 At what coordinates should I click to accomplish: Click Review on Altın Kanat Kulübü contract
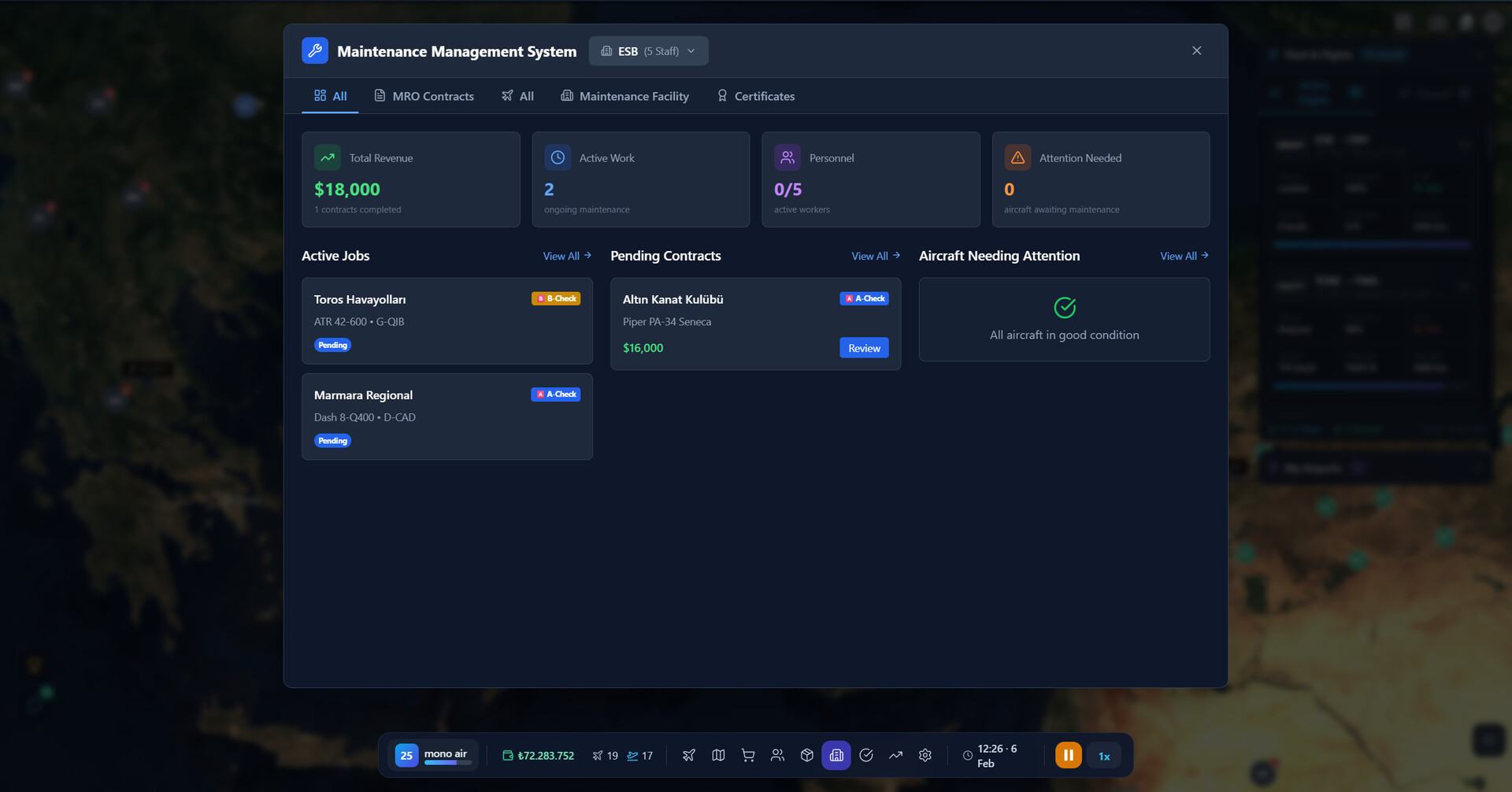[864, 348]
